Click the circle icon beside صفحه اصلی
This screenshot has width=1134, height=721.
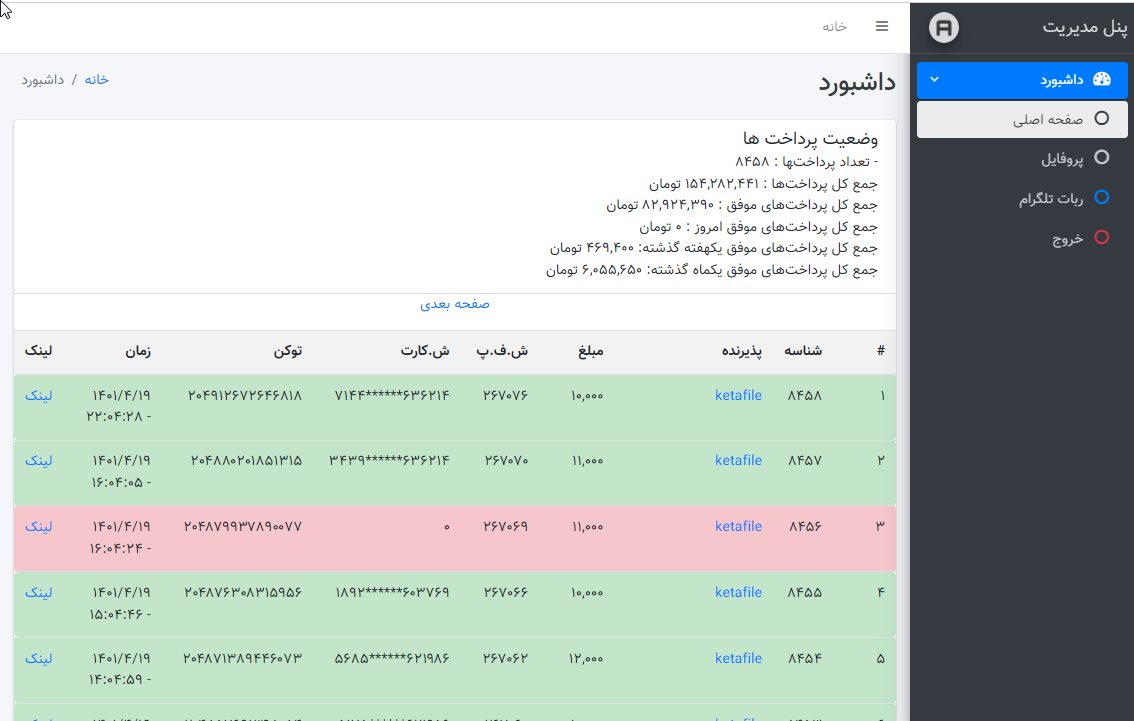tap(1101, 119)
